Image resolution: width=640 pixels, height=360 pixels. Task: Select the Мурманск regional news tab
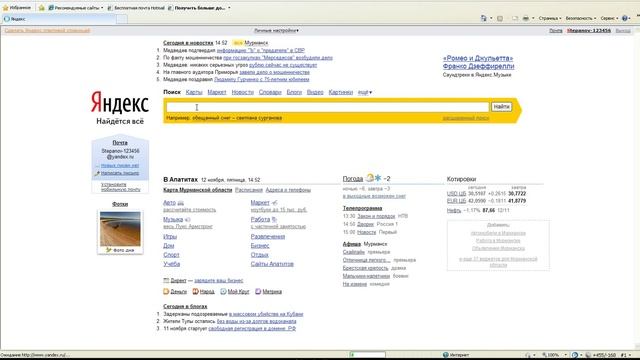coord(256,43)
